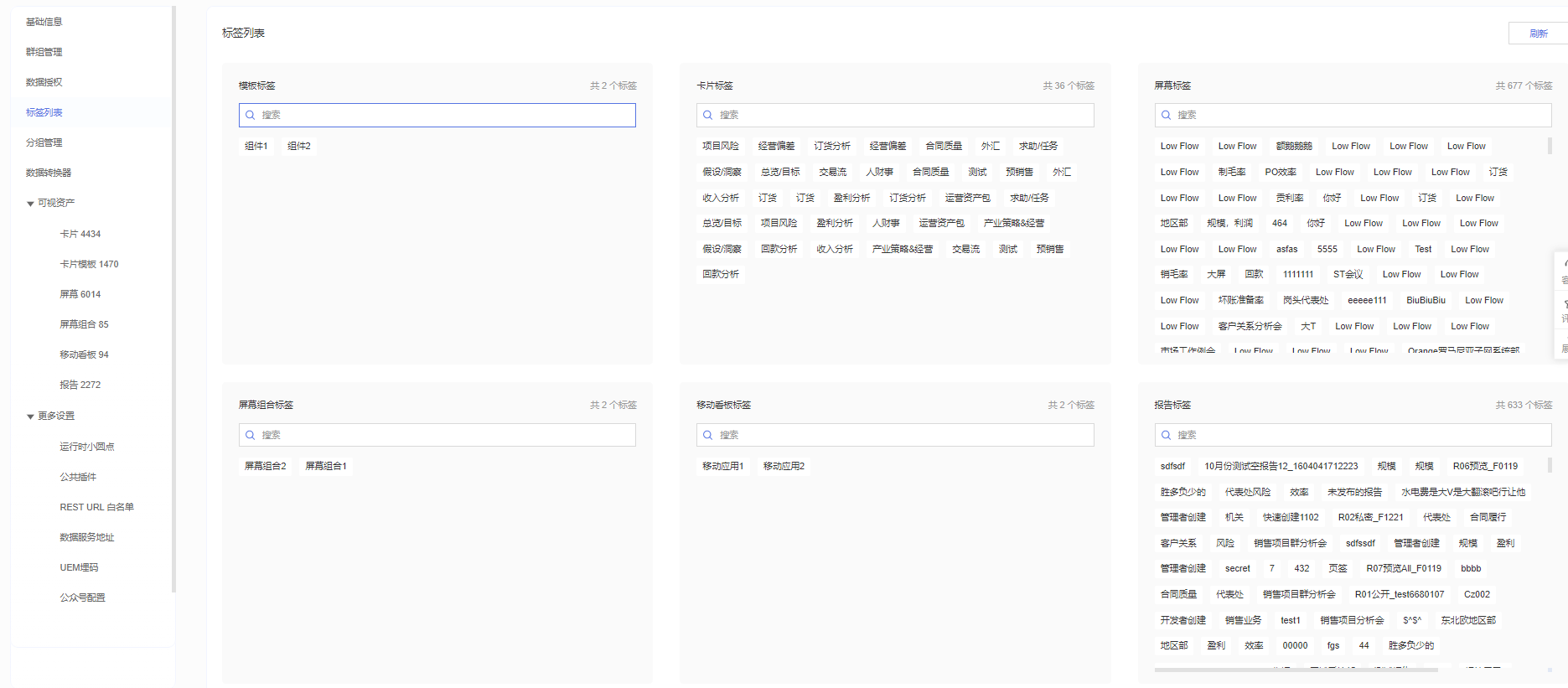Click the 制毛率 screen tag
1568x688 pixels.
(1232, 172)
